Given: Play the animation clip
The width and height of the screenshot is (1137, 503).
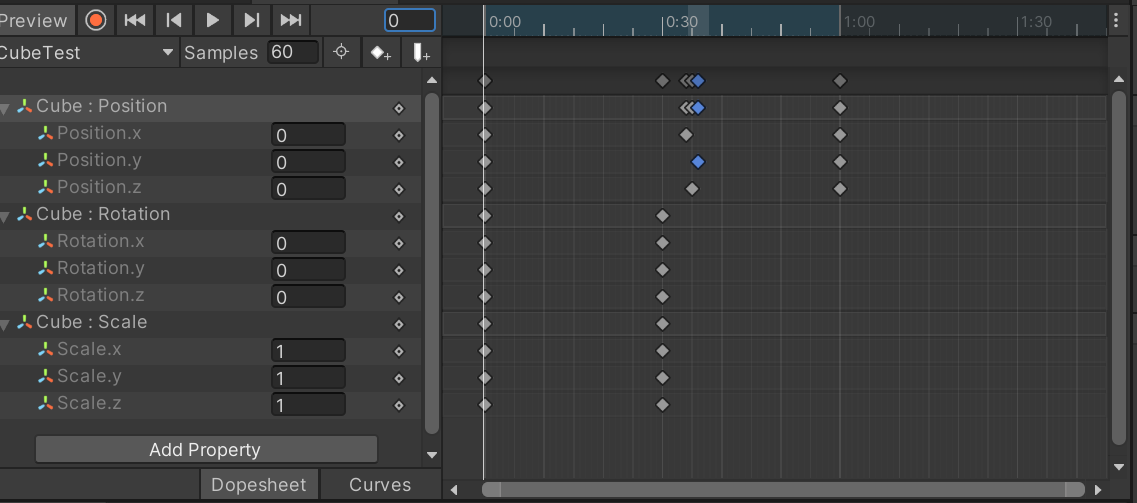Looking at the screenshot, I should [x=212, y=20].
